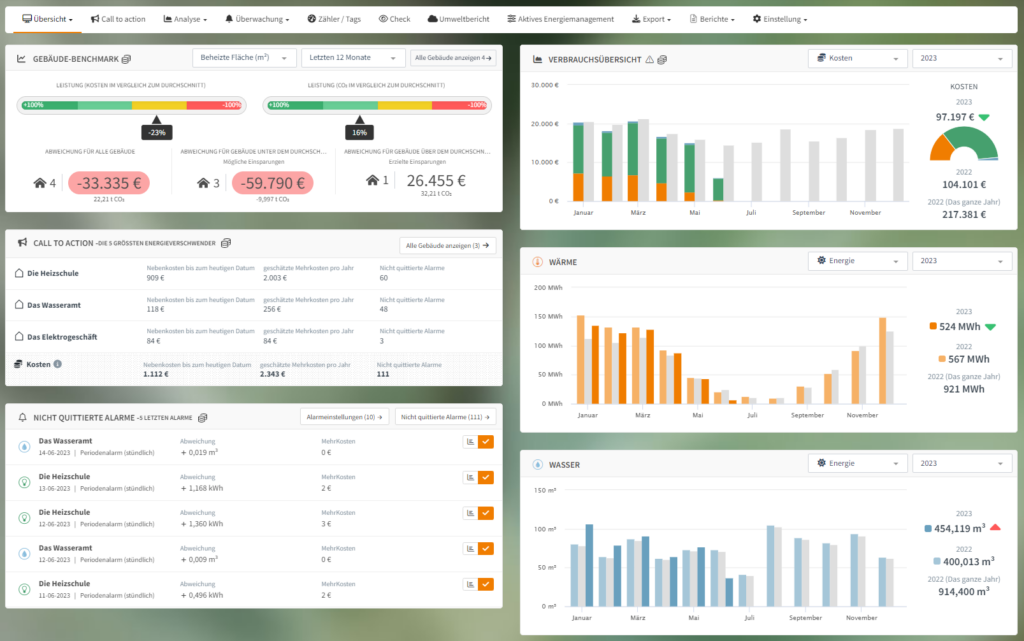This screenshot has width=1024, height=641.
Task: Open chart for Die Heizschule 12-06-2023 alarm
Action: (470, 513)
